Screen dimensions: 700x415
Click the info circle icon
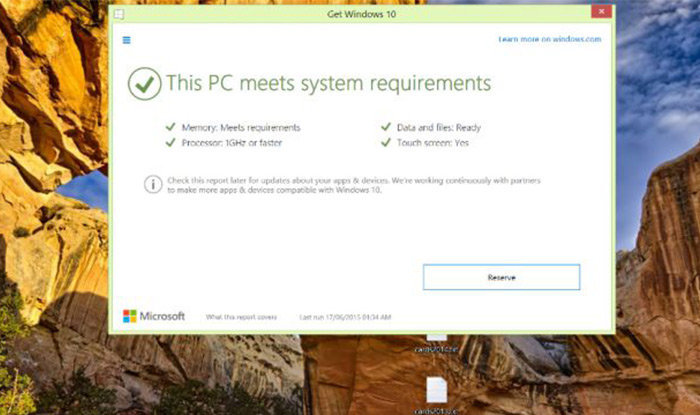(153, 184)
